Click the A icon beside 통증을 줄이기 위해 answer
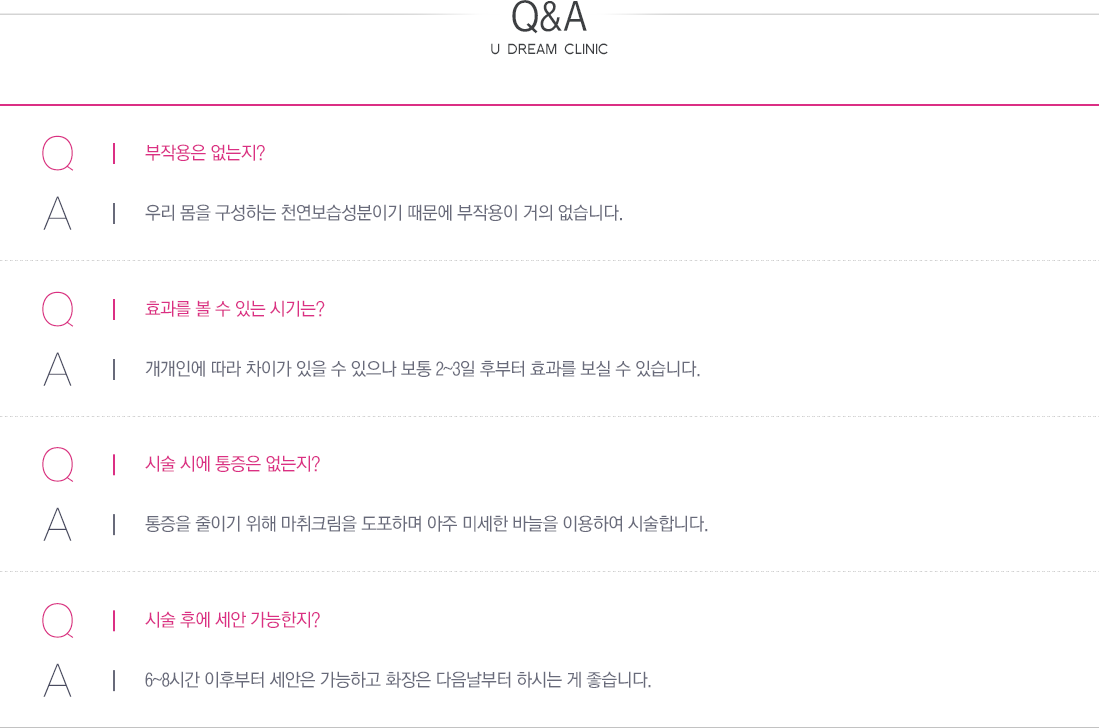1100x728 pixels. [x=58, y=525]
